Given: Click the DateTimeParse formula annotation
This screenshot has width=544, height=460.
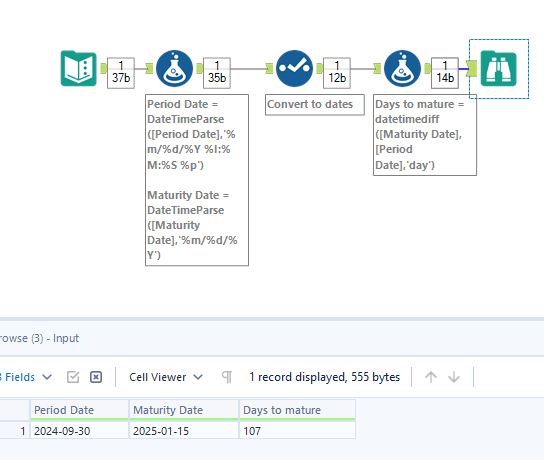Looking at the screenshot, I should (x=197, y=180).
